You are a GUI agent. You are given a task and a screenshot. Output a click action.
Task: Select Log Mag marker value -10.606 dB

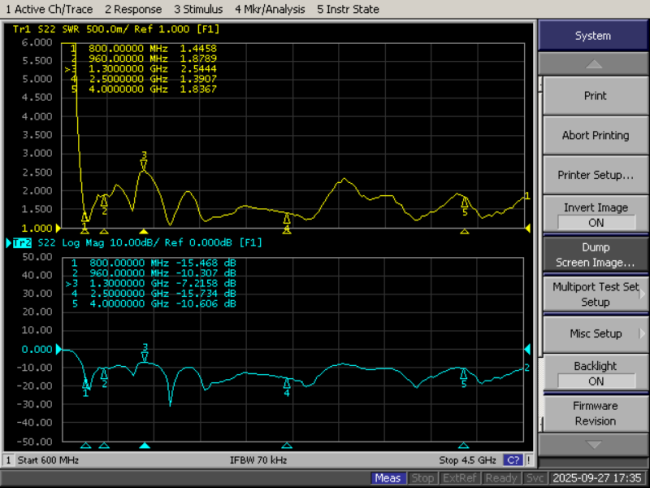coord(205,303)
